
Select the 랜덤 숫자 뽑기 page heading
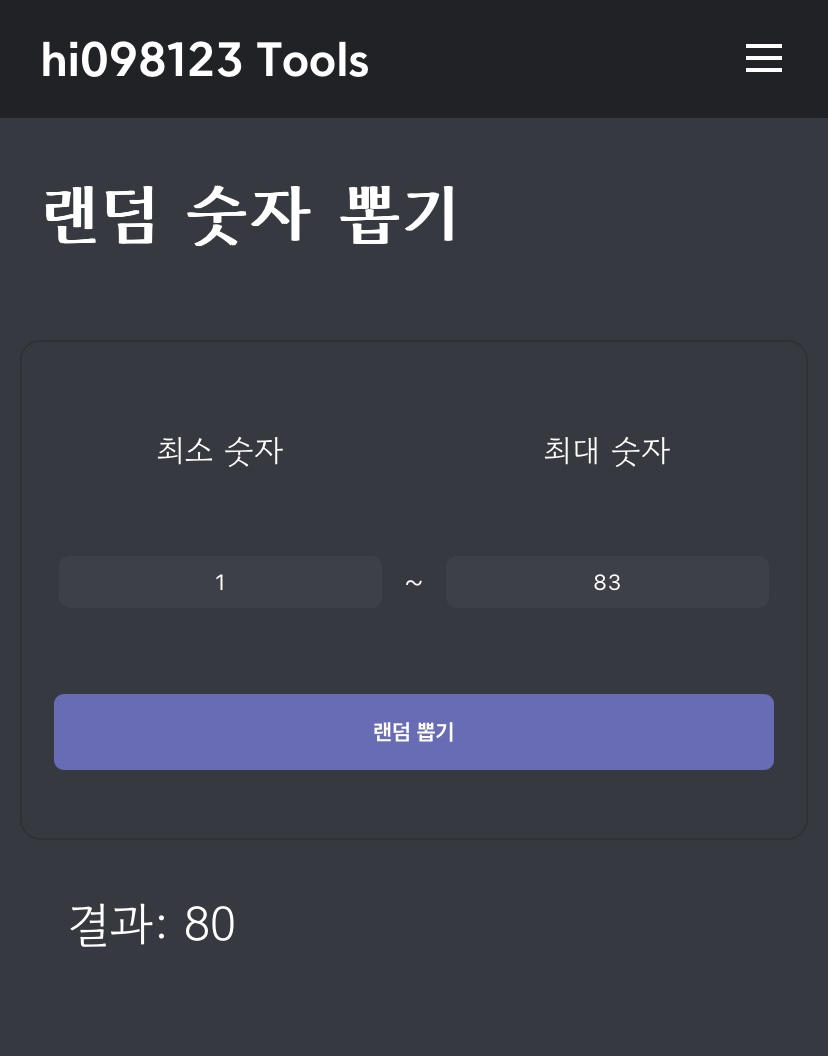250,215
